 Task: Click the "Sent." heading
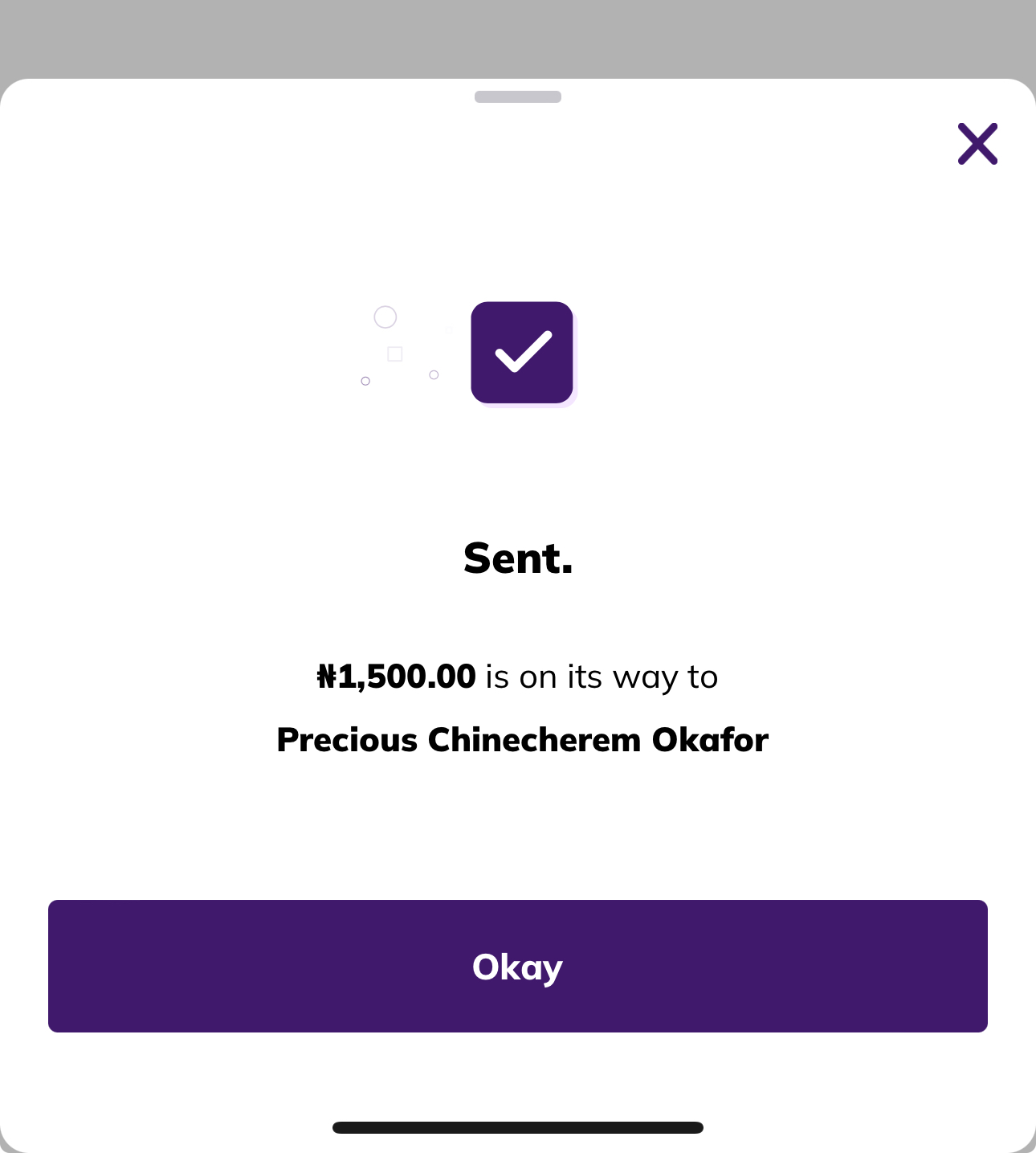click(x=518, y=558)
